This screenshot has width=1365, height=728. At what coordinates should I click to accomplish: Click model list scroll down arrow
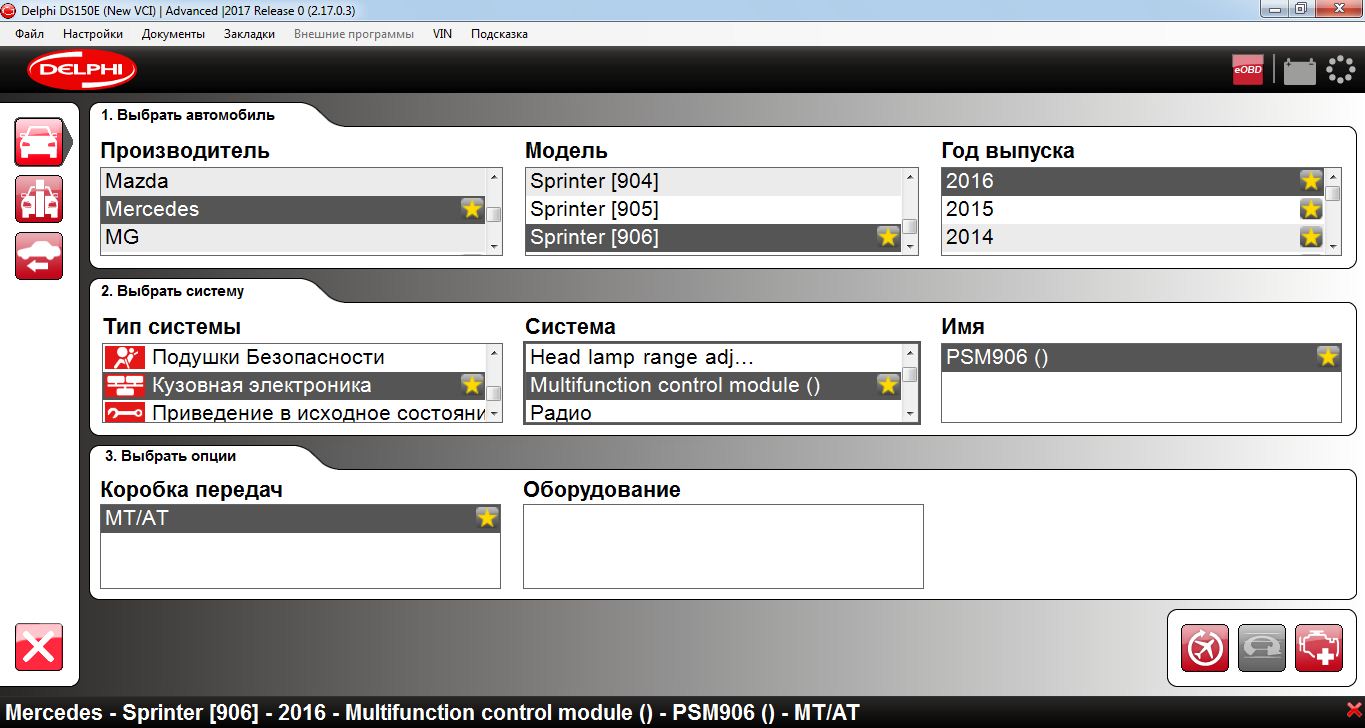coord(910,245)
